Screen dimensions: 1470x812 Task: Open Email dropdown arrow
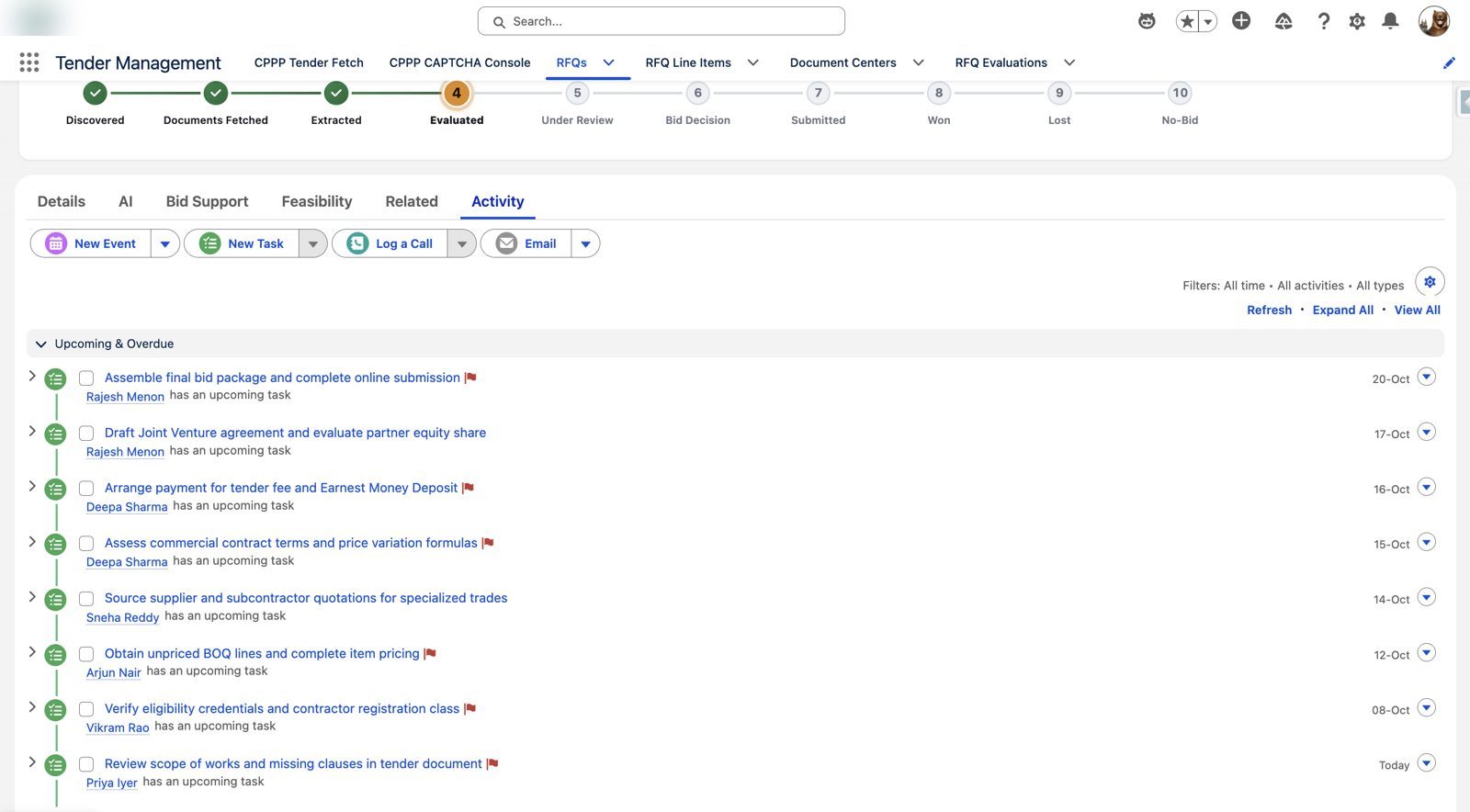point(585,243)
